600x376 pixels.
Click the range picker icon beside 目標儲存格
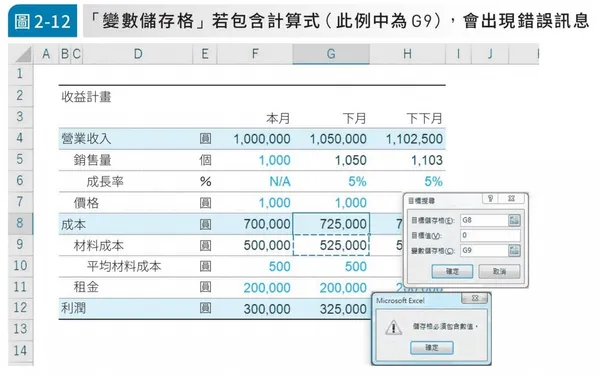(x=514, y=220)
